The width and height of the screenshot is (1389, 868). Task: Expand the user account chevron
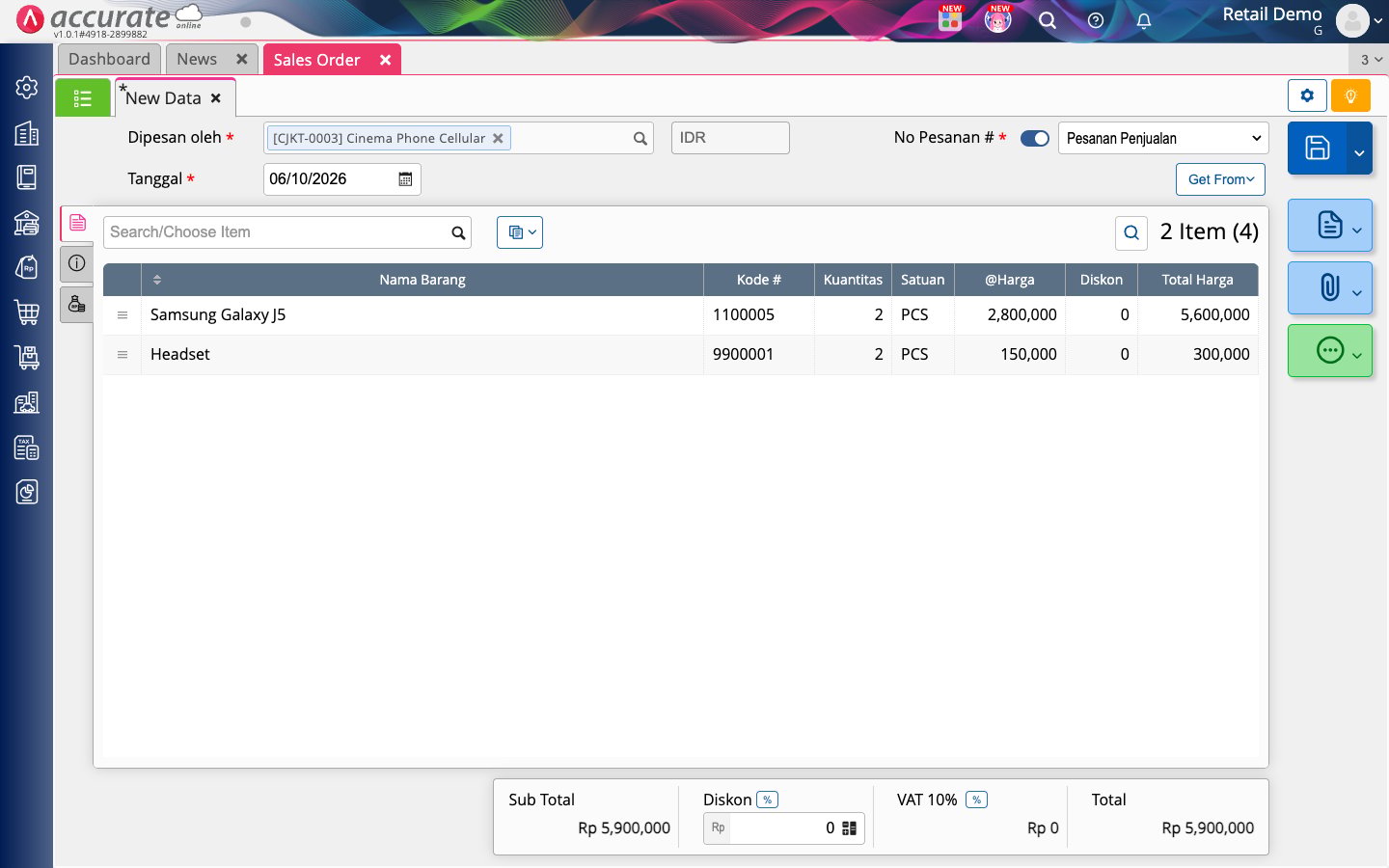point(1378,21)
